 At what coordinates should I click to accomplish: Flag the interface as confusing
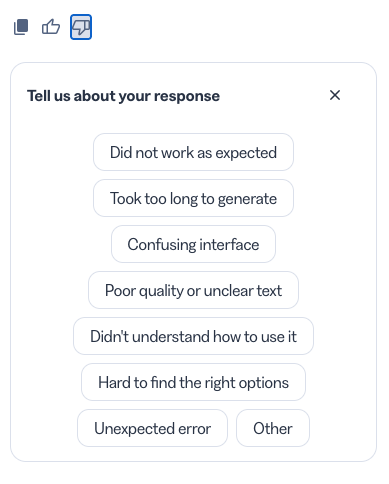click(193, 244)
